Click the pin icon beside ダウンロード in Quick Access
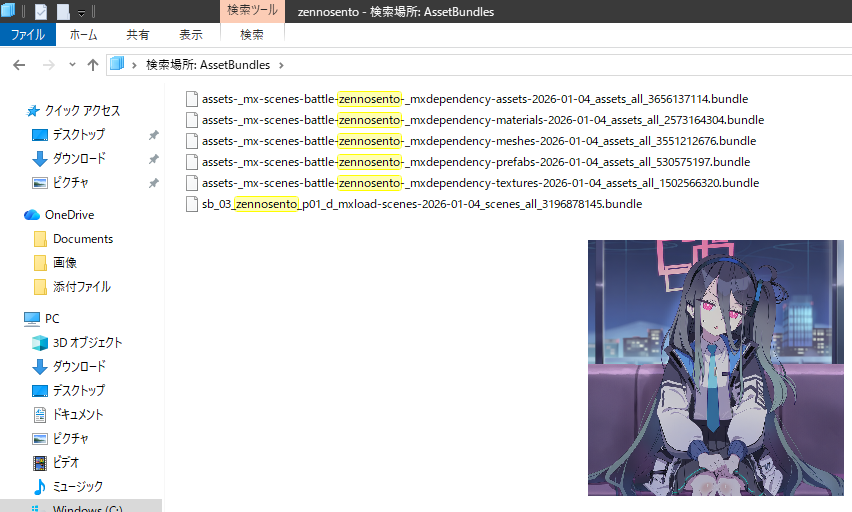 tap(153, 159)
